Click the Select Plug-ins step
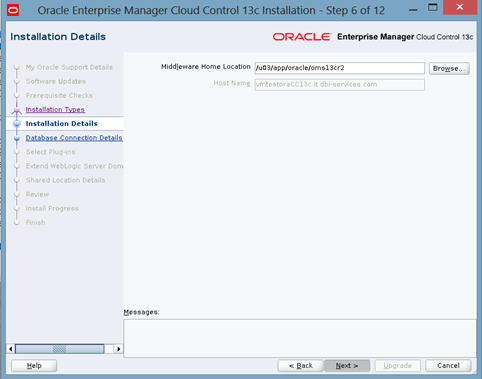482x379 pixels. click(50, 152)
